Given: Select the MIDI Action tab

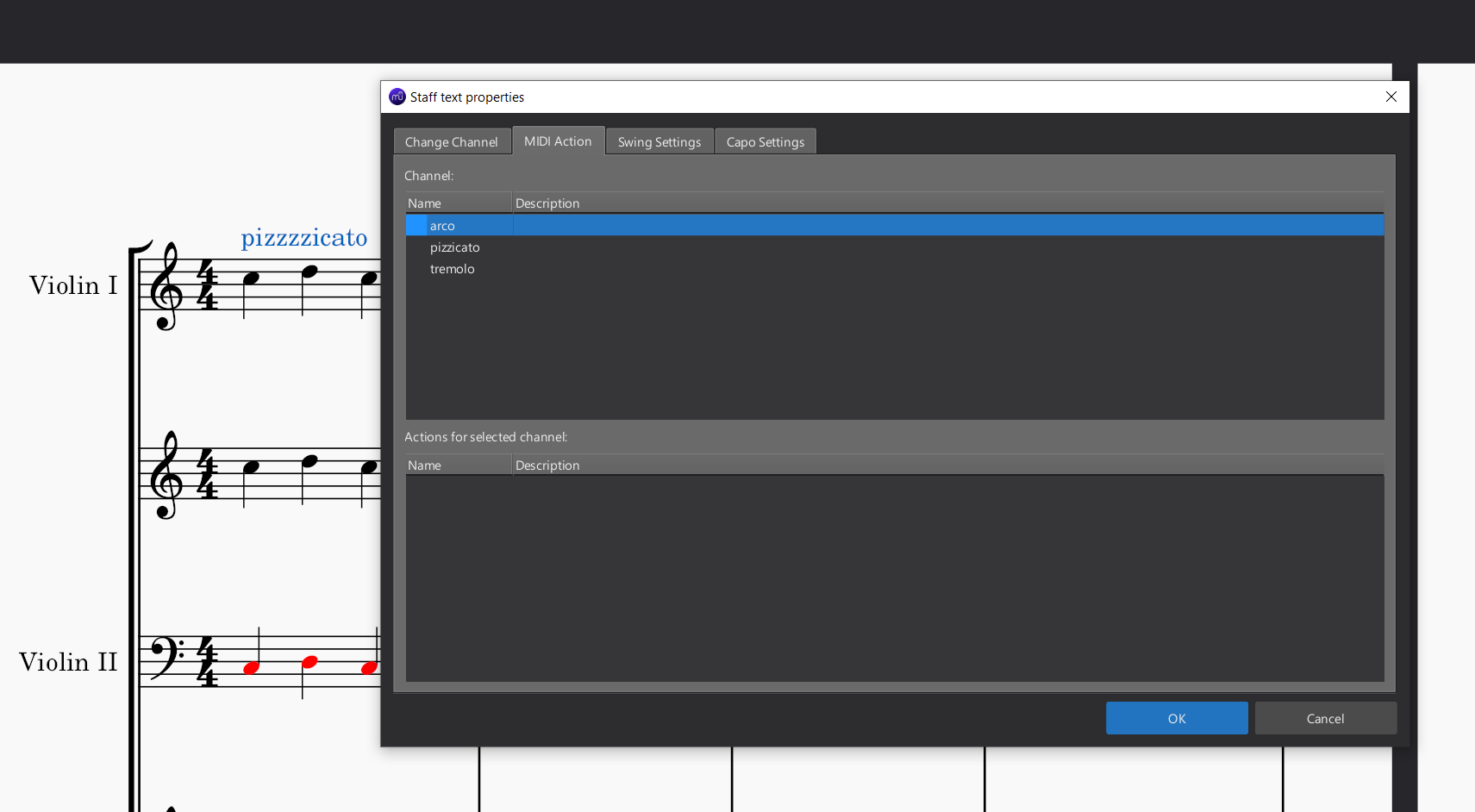Looking at the screenshot, I should pyautogui.click(x=558, y=141).
